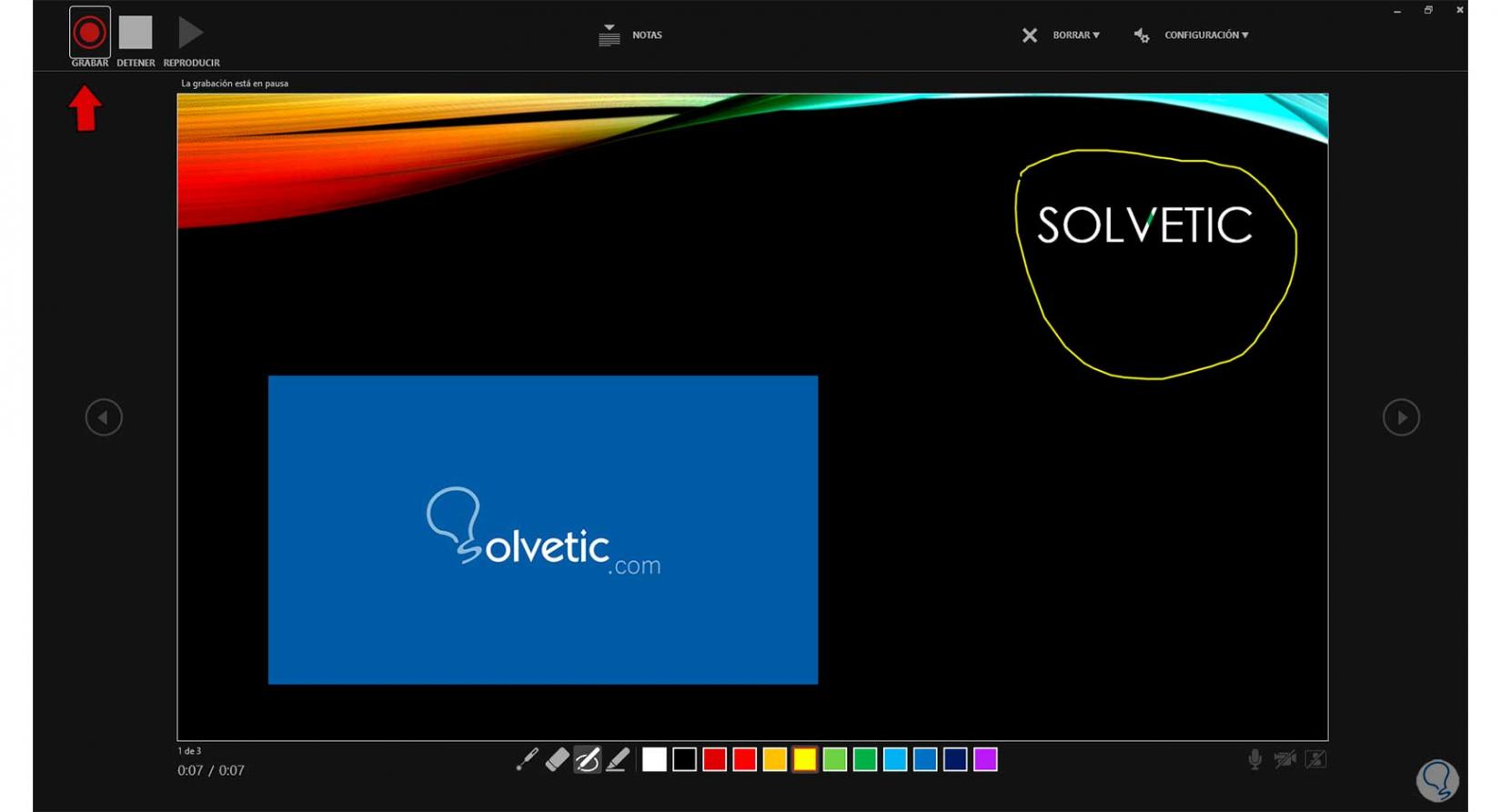Toggle the camera preview
Viewport: 1501px width, 812px height.
click(1315, 759)
